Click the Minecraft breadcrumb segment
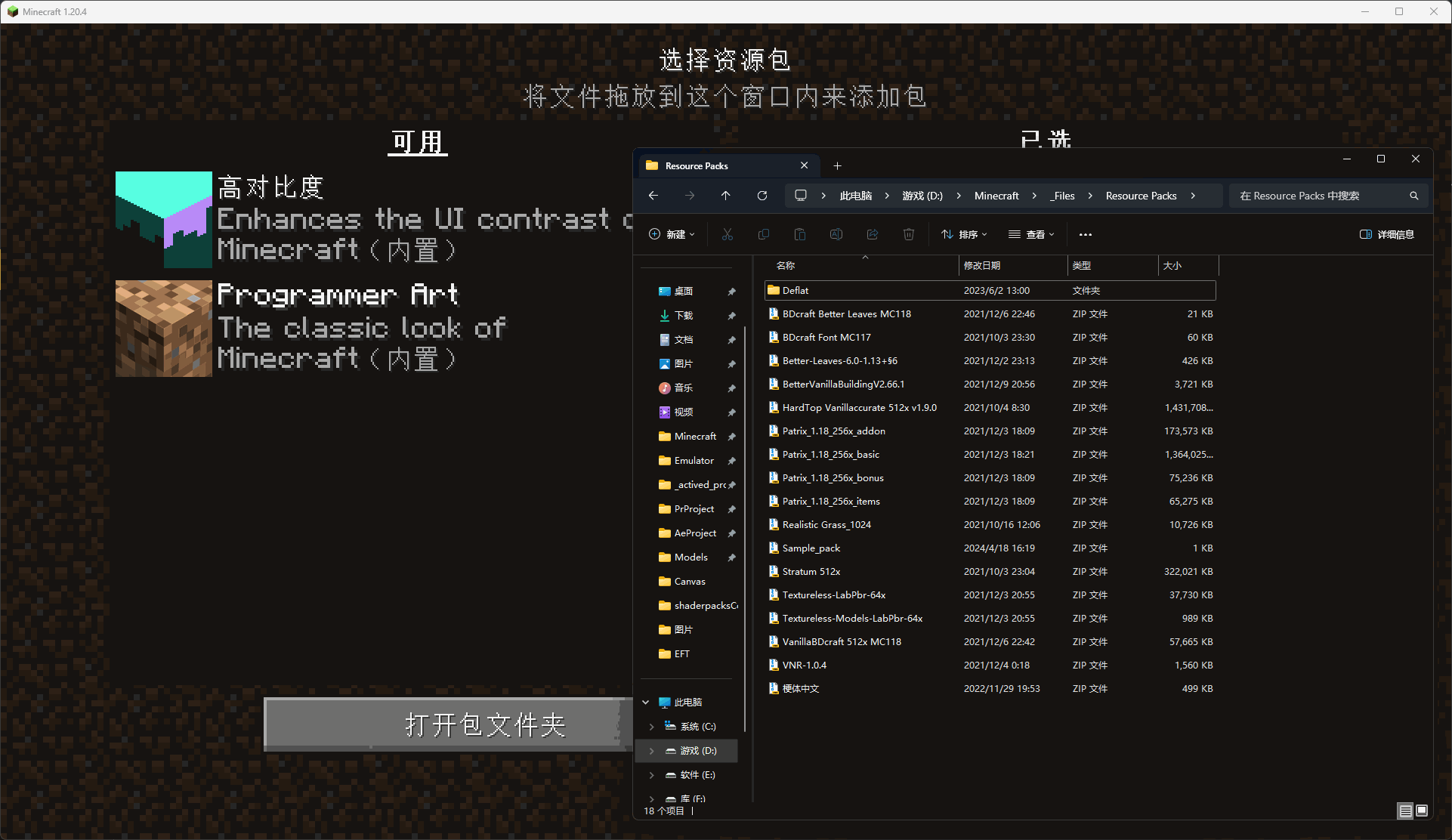Viewport: 1452px width, 840px height. [x=996, y=196]
